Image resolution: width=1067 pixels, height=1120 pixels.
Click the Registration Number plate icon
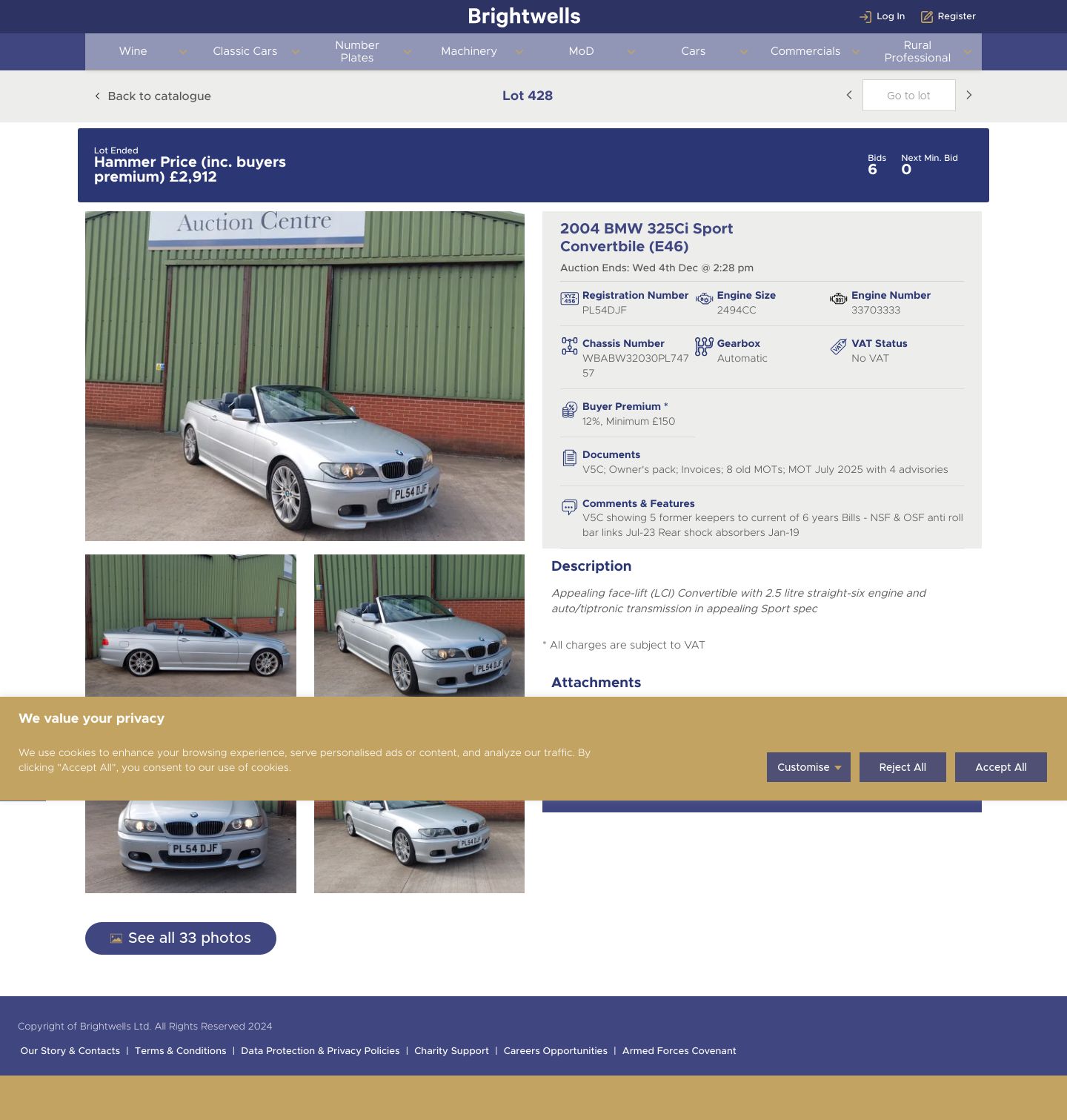point(569,299)
